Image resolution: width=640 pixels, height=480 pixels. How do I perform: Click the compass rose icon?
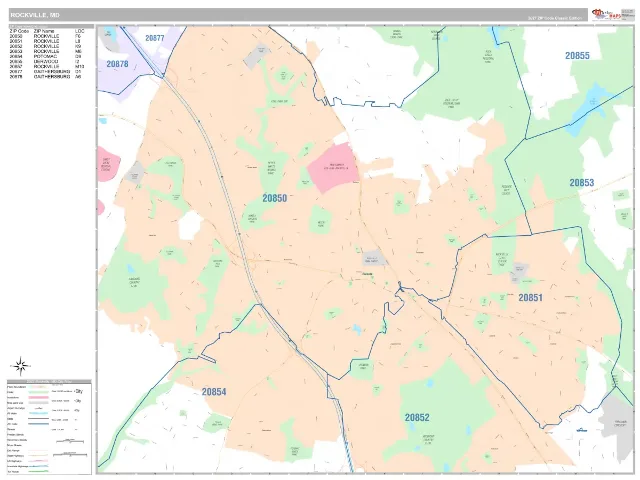[20, 366]
